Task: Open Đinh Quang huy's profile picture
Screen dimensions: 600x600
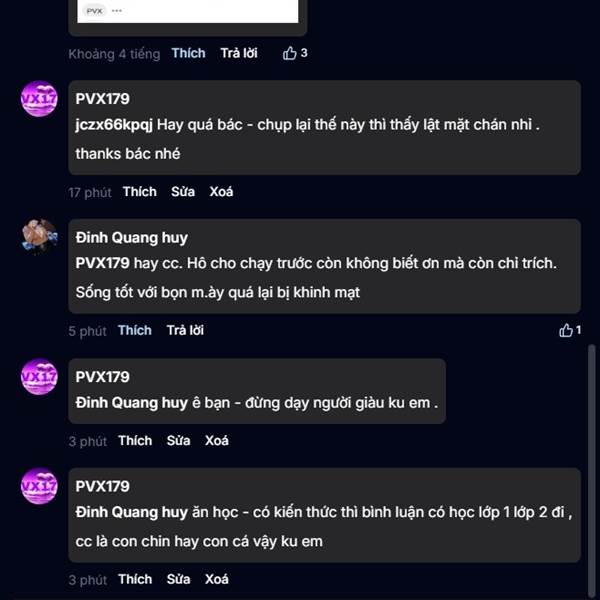Action: (39, 237)
